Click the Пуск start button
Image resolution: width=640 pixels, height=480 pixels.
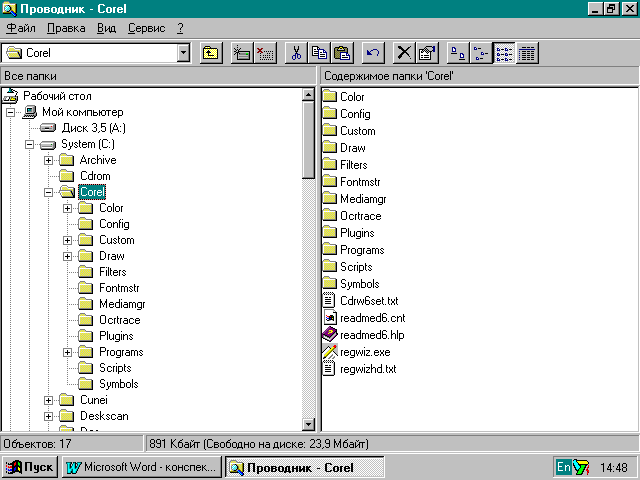coord(30,467)
